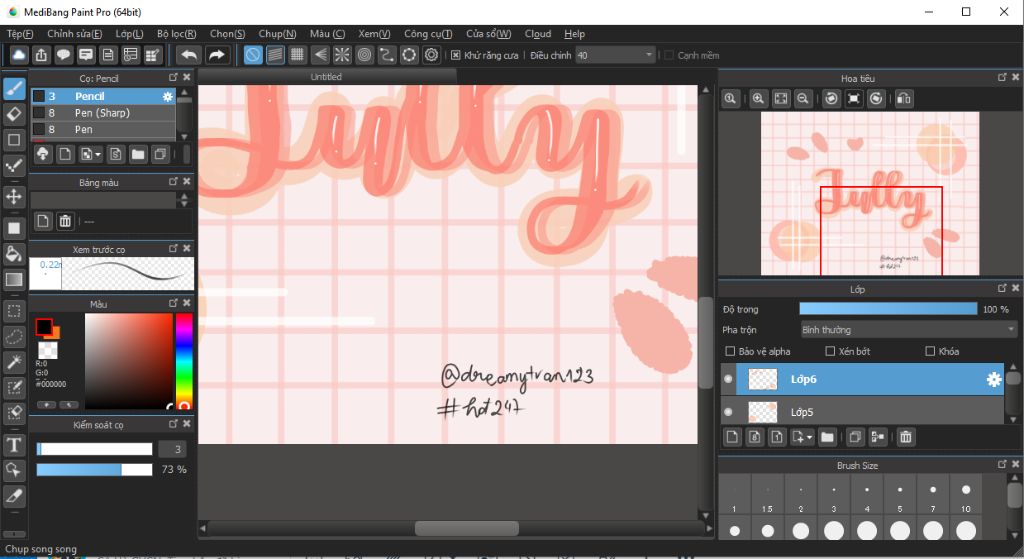Image resolution: width=1024 pixels, height=559 pixels.
Task: Click the Undo arrow
Action: [189, 56]
